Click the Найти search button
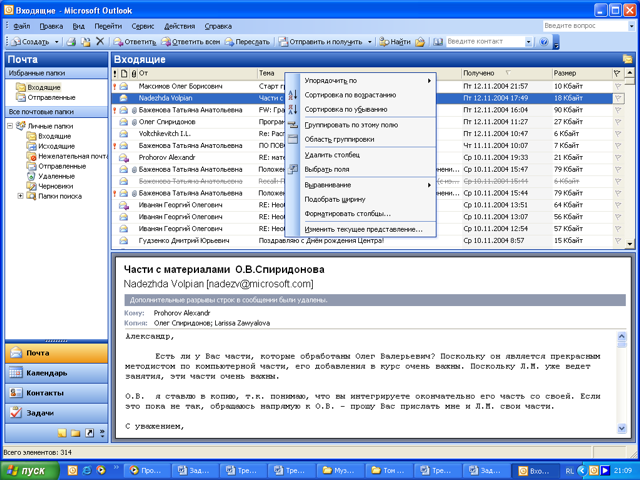Image resolution: width=640 pixels, height=480 pixels. point(395,42)
